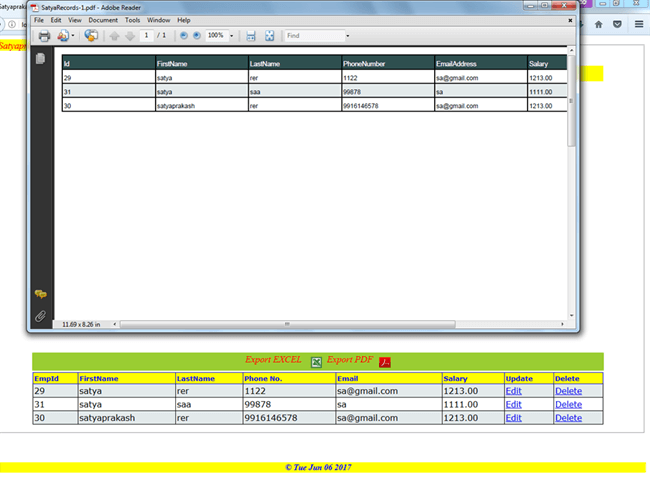
Task: Click the browser Pocket icon
Action: pyautogui.click(x=617, y=24)
